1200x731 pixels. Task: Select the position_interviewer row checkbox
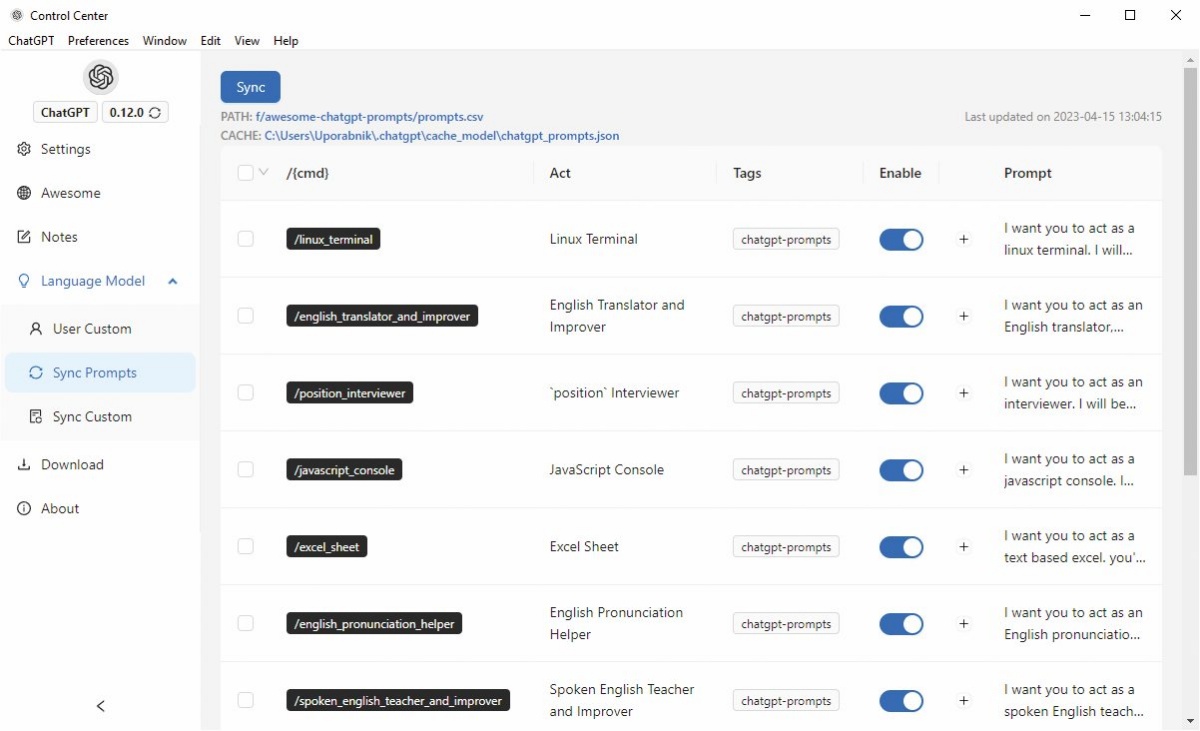pyautogui.click(x=245, y=393)
